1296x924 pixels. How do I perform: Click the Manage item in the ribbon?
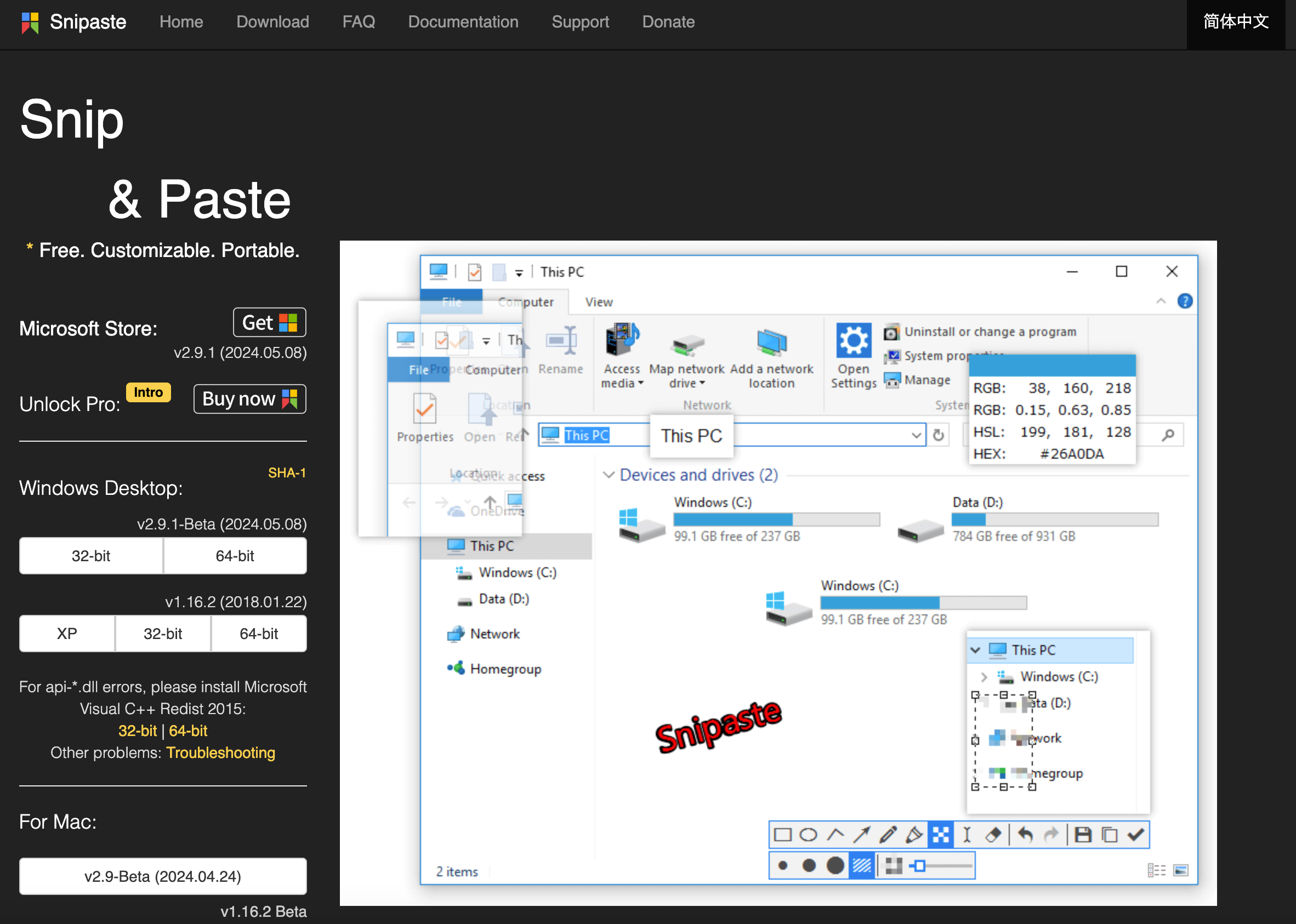point(918,379)
